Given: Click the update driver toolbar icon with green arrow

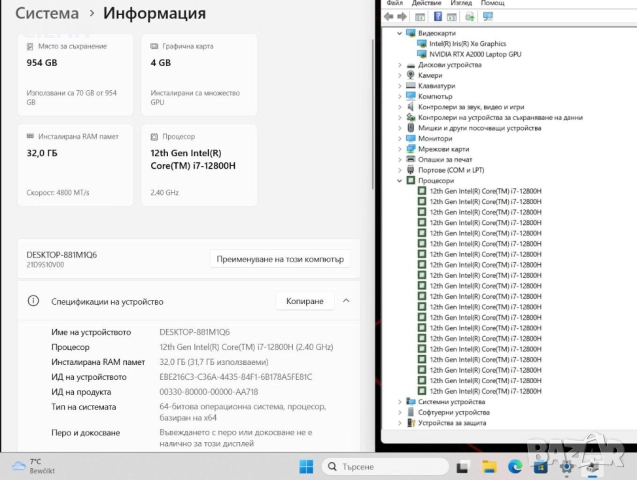Looking at the screenshot, I should tap(470, 17).
